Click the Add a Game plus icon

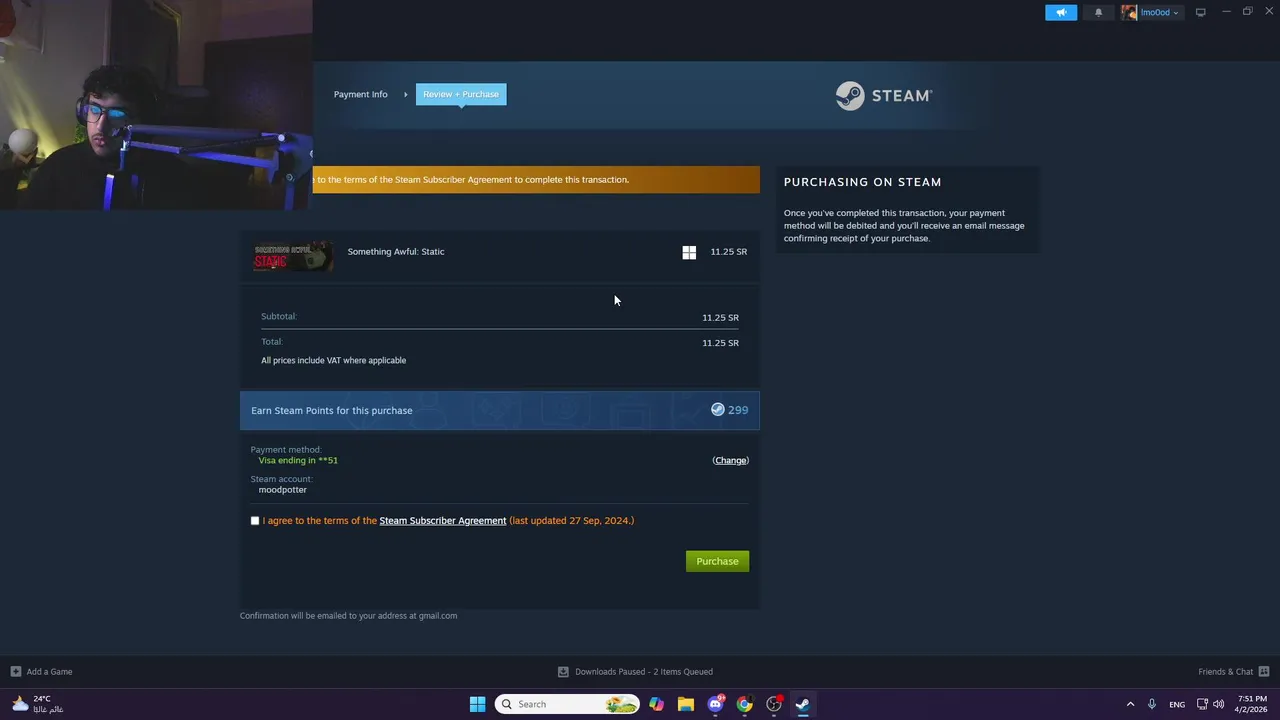[15, 672]
